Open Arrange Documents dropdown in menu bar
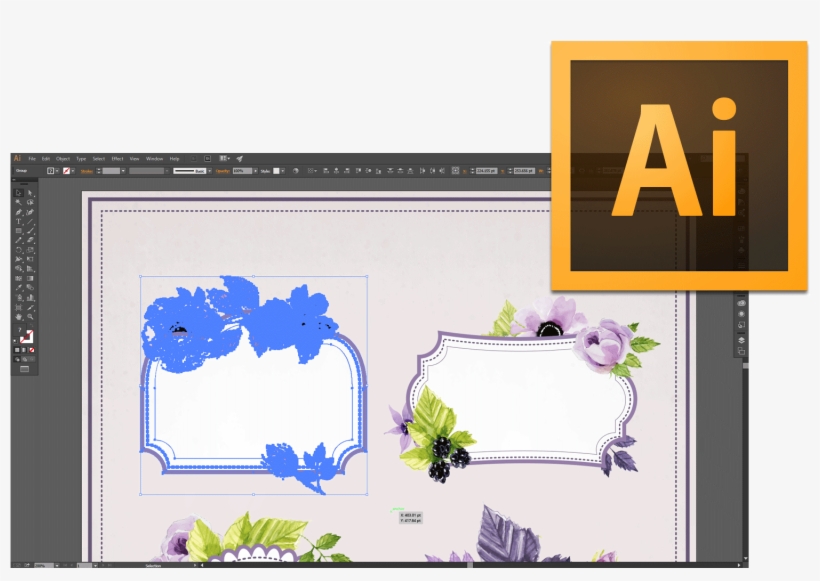 [224, 158]
